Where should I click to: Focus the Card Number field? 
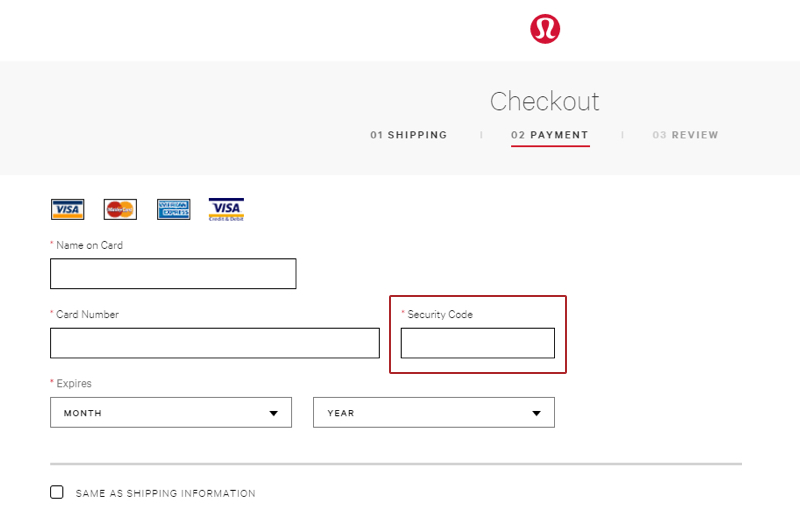coord(215,343)
